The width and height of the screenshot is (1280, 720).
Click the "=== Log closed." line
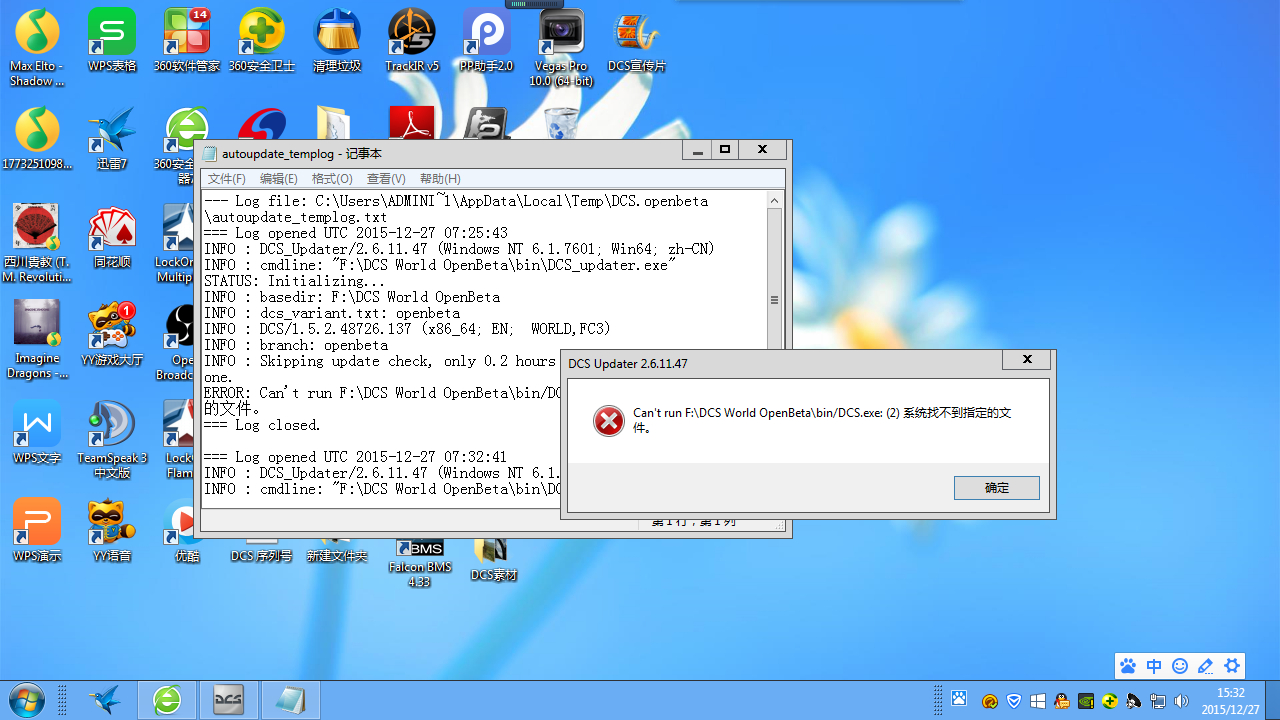[262, 425]
